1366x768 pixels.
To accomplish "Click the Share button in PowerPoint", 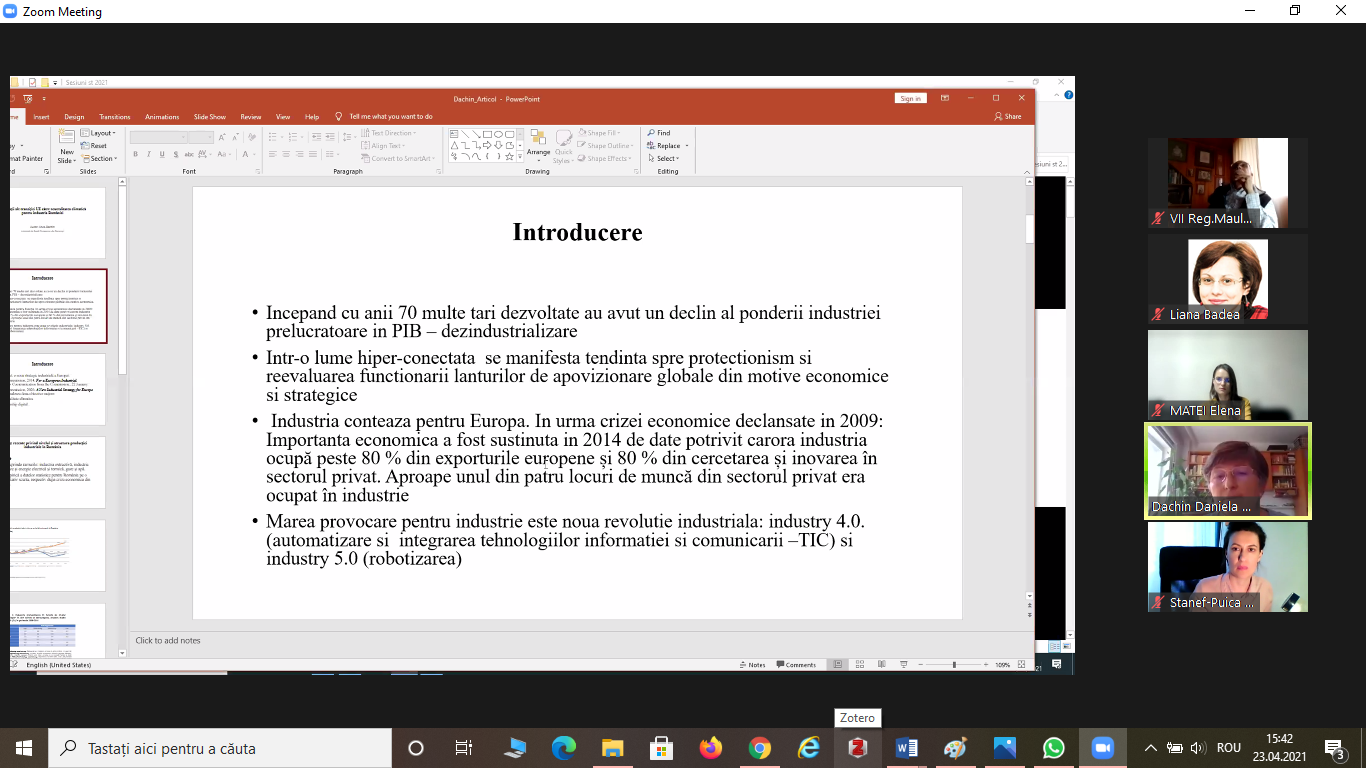I will click(1008, 117).
